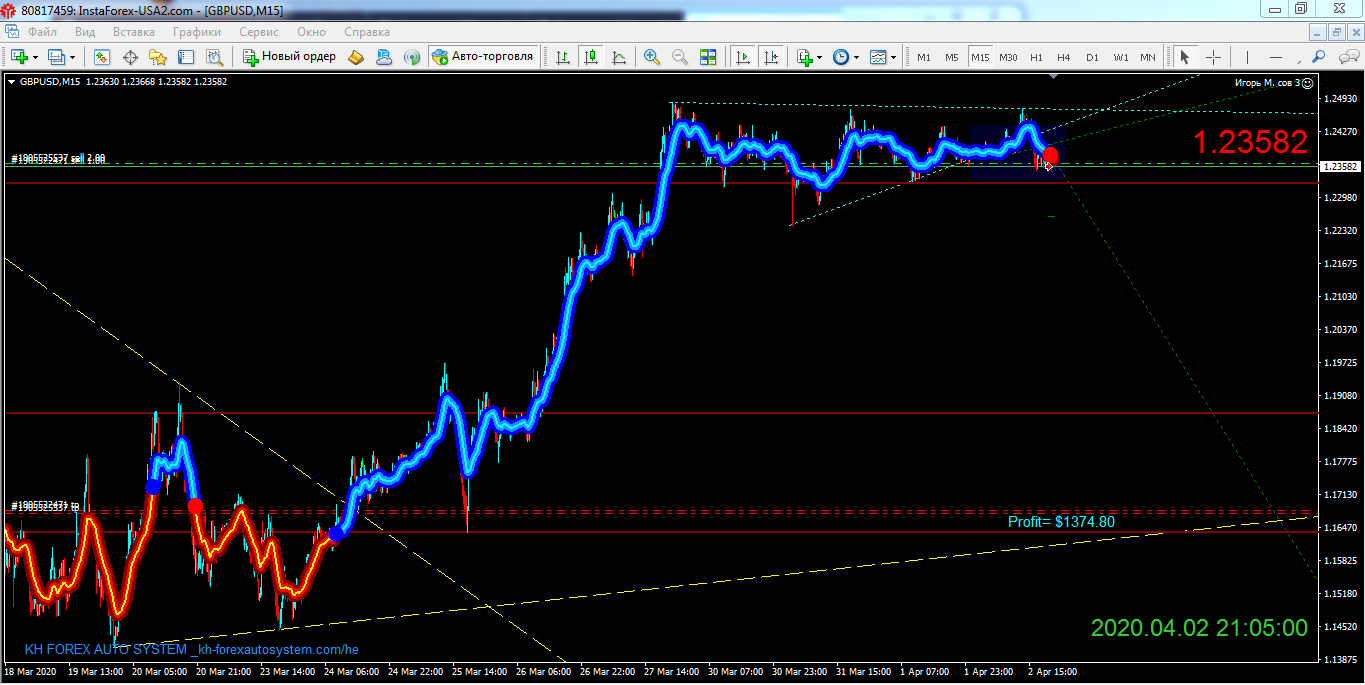Open the Вид menu

pos(85,32)
